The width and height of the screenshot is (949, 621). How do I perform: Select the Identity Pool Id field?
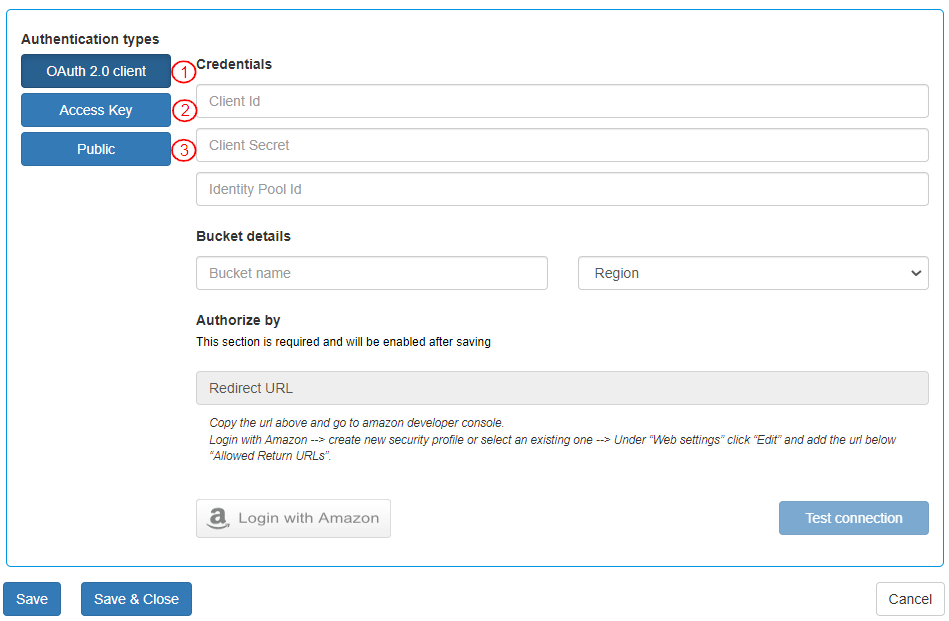(562, 188)
